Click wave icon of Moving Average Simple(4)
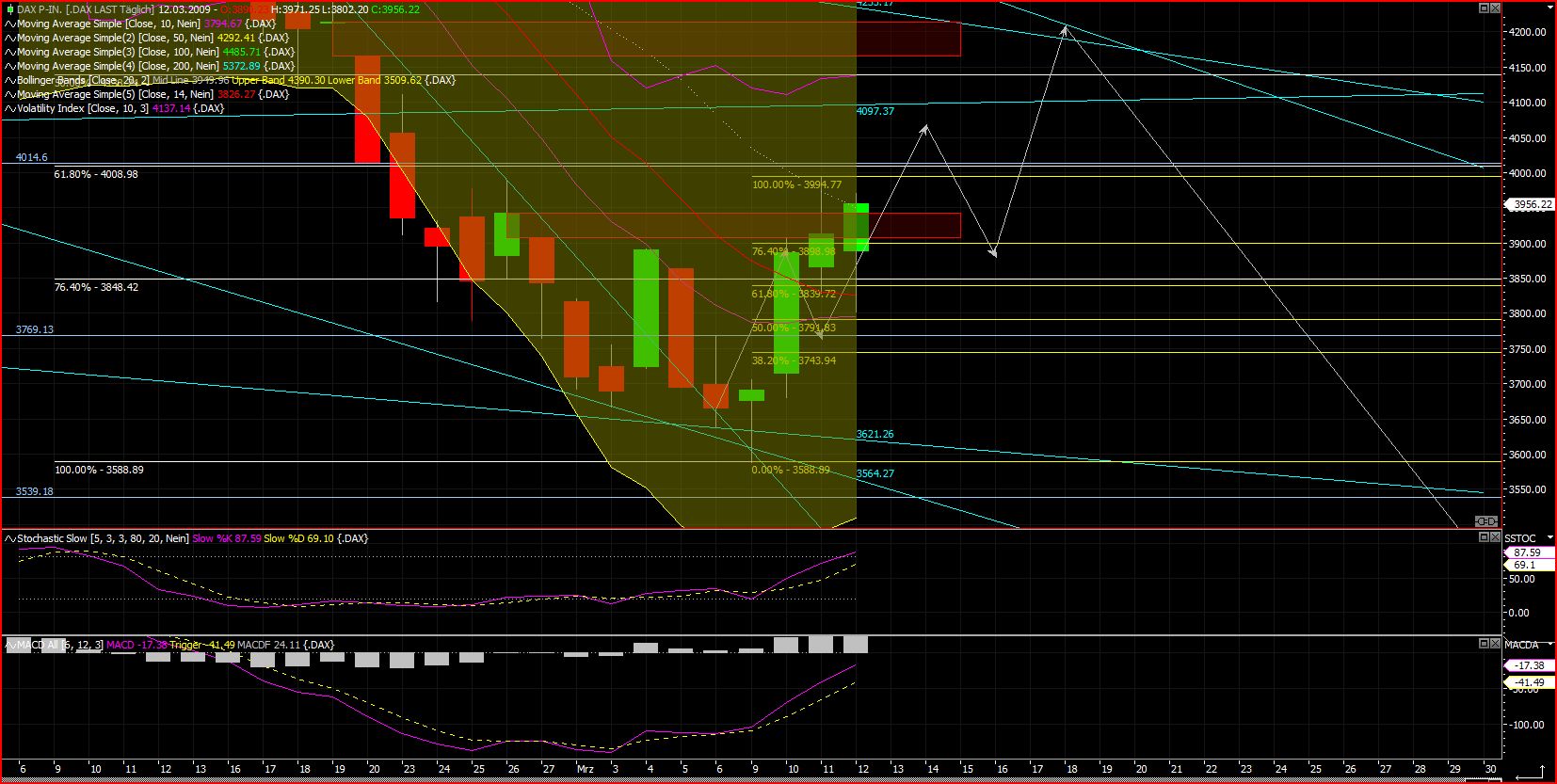This screenshot has width=1557, height=784. [x=10, y=66]
